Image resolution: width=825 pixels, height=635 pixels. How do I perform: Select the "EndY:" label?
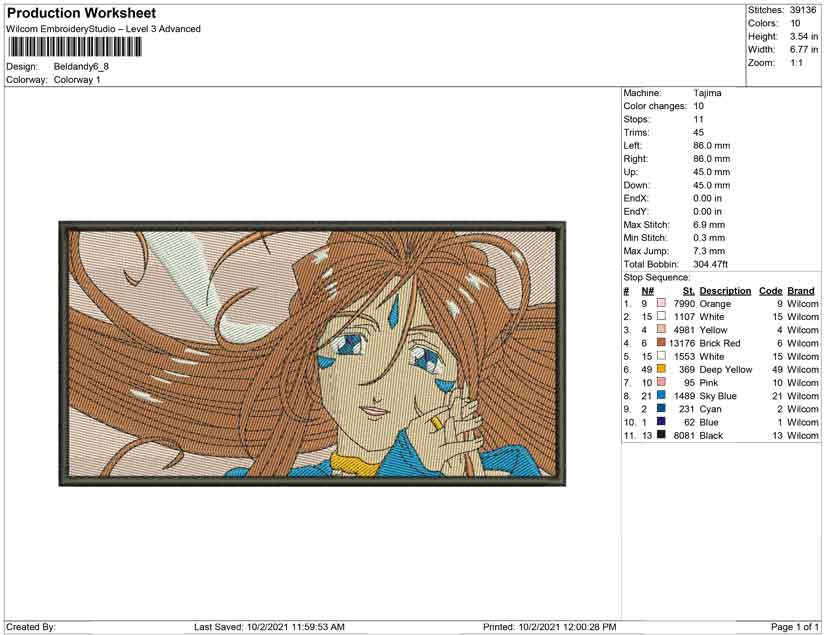pyautogui.click(x=636, y=211)
